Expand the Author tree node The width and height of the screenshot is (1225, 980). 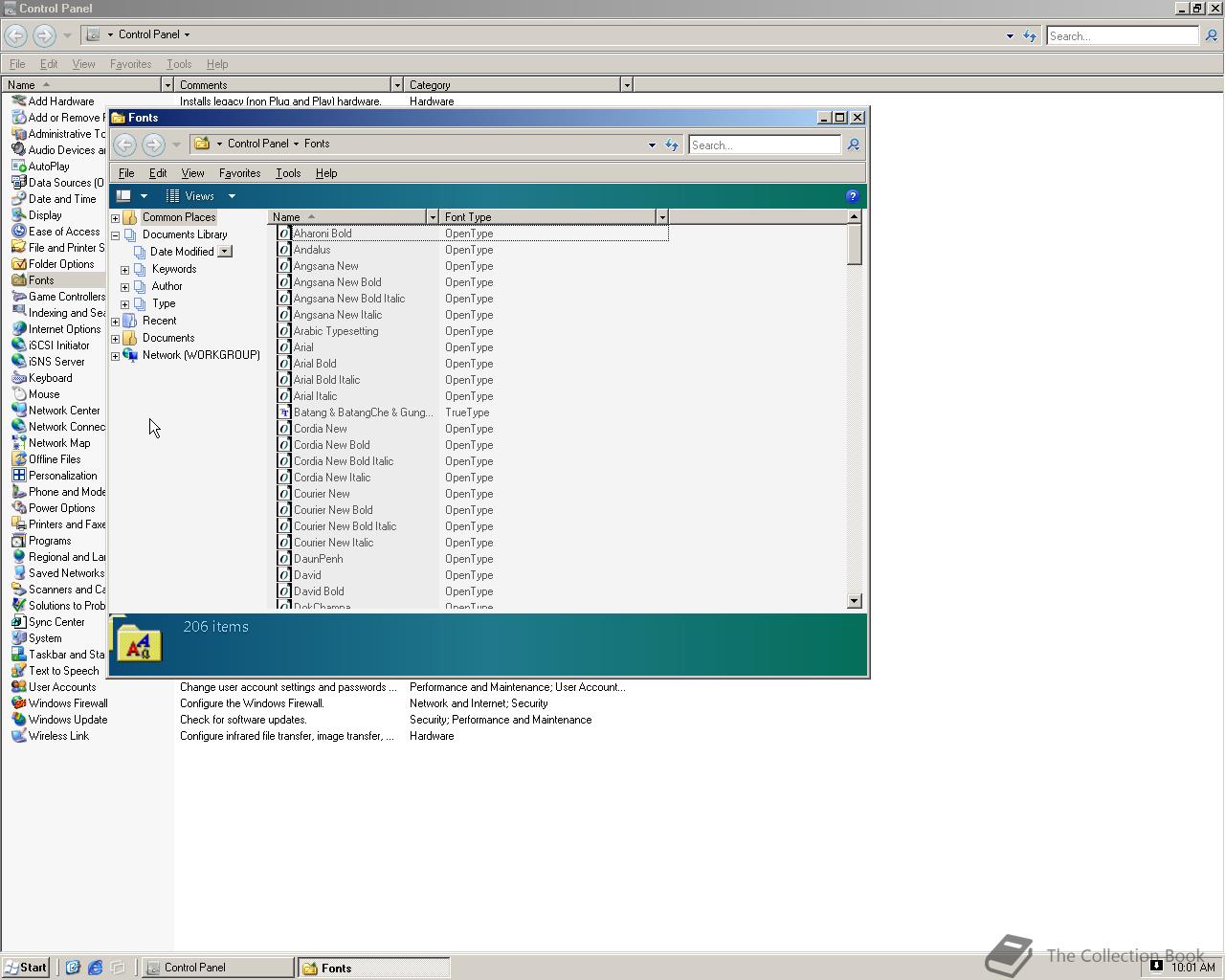125,287
